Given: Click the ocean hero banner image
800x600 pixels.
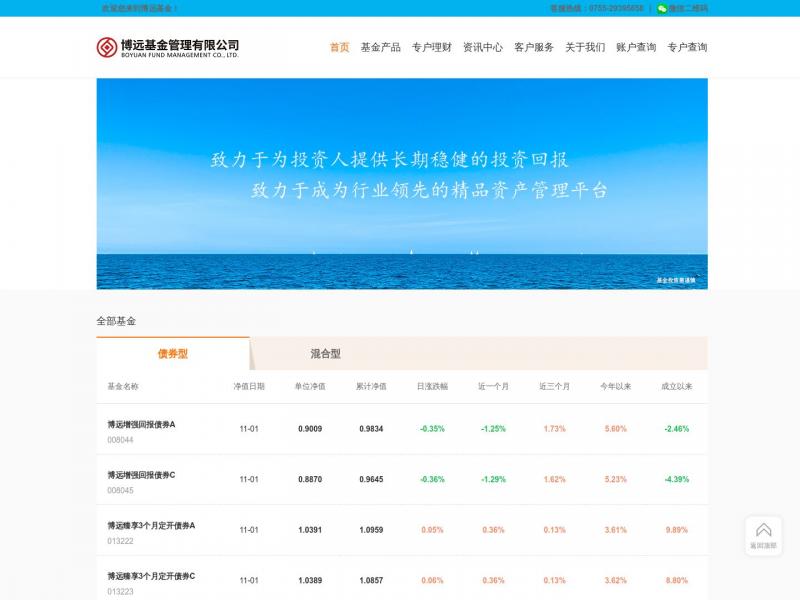Looking at the screenshot, I should pyautogui.click(x=401, y=183).
